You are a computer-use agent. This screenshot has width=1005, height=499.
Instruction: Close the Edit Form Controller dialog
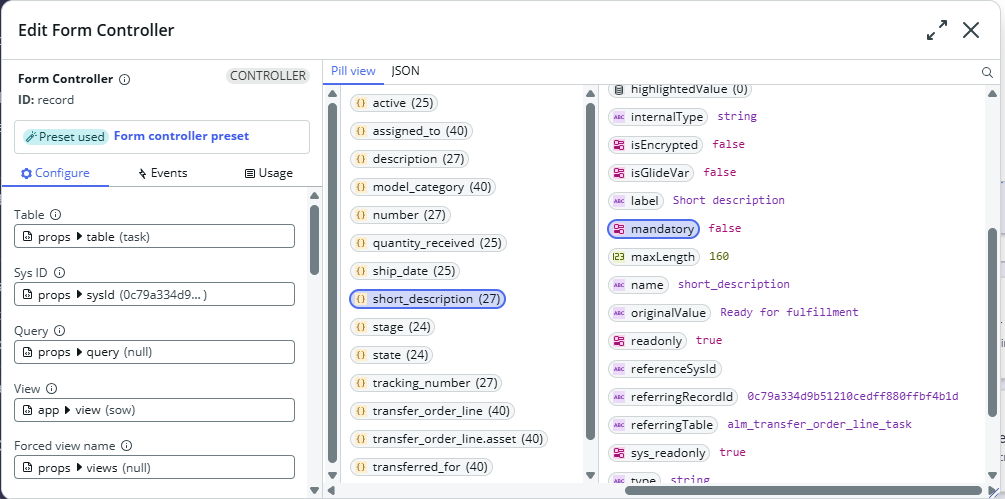[970, 30]
